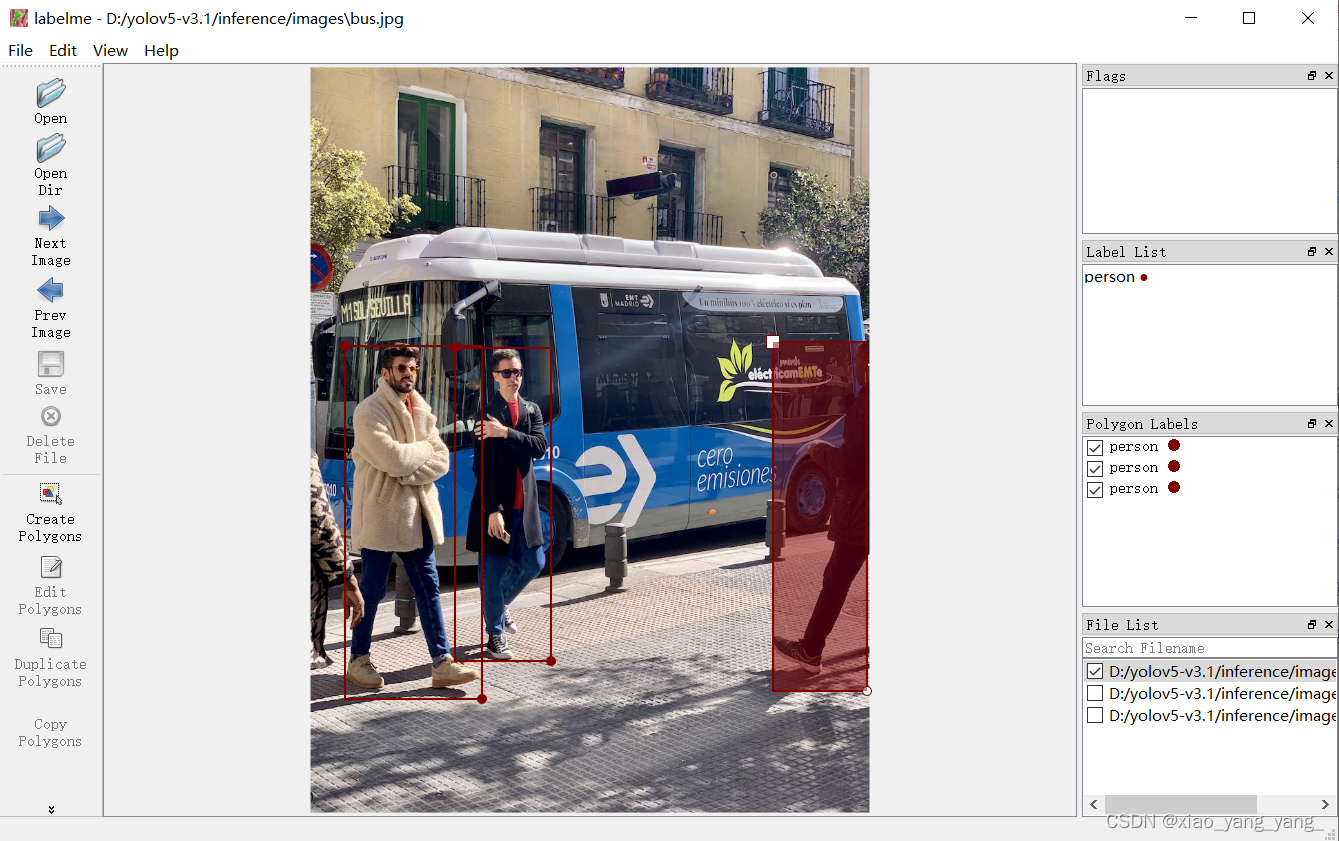
Task: Focus the Search Filename field
Action: click(x=1209, y=648)
